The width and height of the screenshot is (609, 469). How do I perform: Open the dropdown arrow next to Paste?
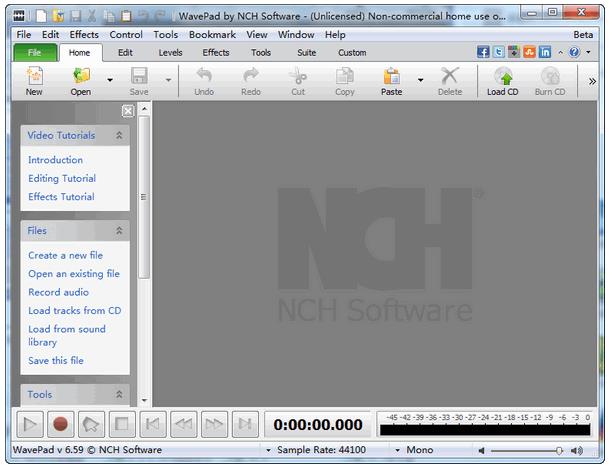tap(420, 80)
